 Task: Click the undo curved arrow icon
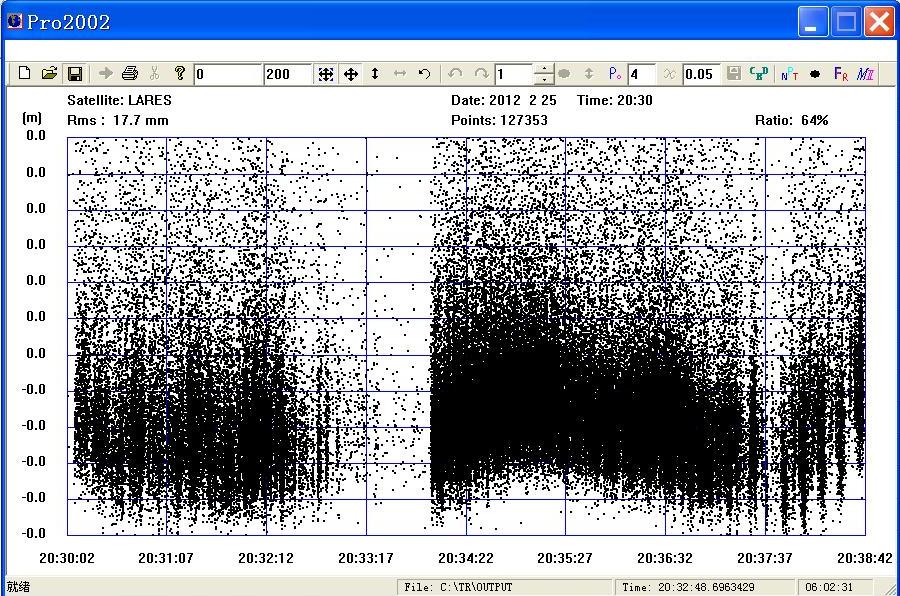455,74
